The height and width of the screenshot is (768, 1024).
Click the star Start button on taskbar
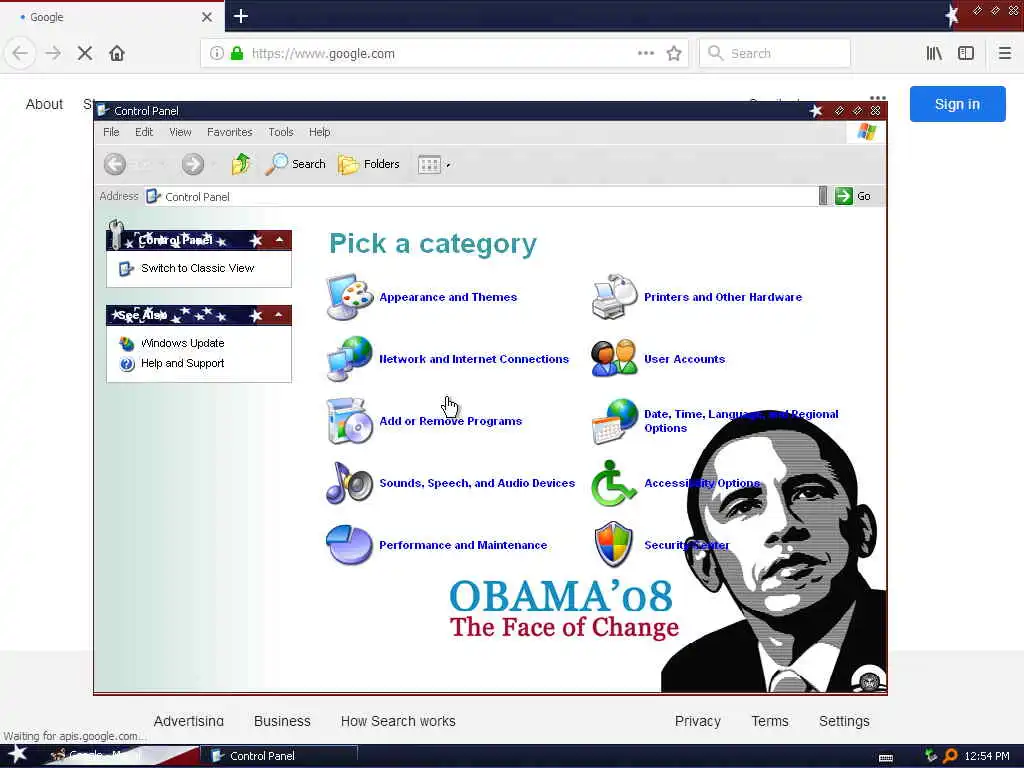(x=18, y=755)
